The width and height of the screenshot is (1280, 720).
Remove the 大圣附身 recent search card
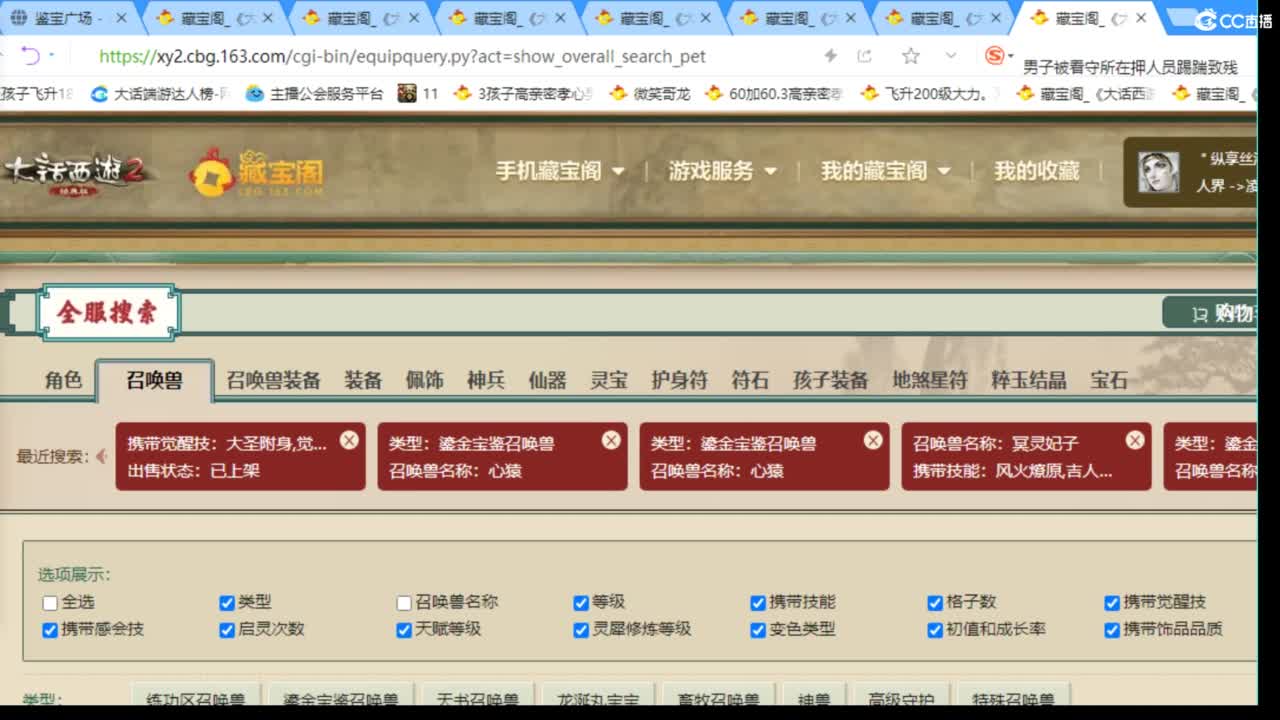349,440
